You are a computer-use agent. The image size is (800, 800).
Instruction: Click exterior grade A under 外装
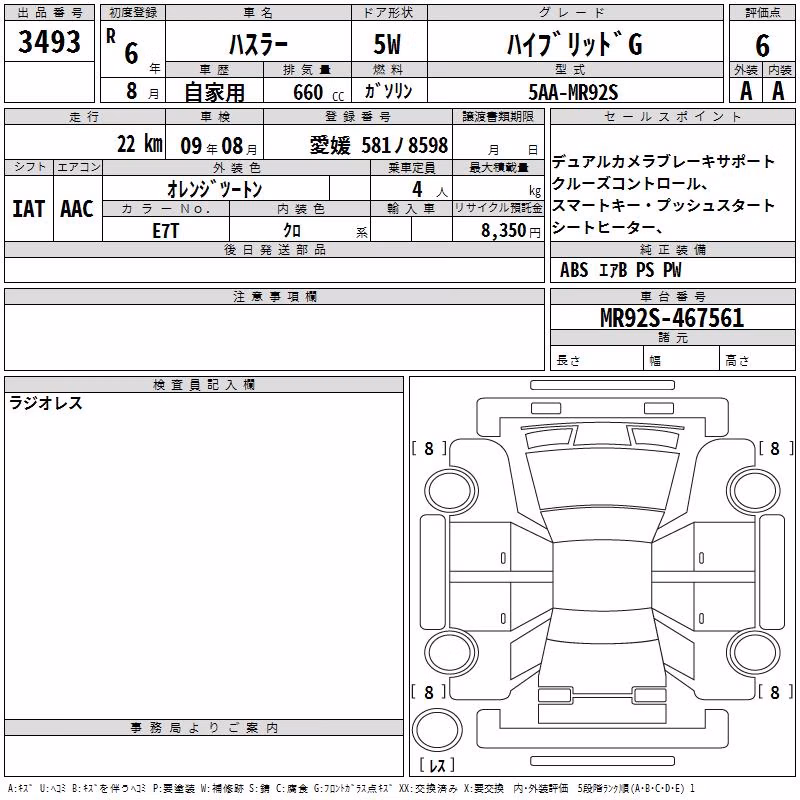(746, 91)
